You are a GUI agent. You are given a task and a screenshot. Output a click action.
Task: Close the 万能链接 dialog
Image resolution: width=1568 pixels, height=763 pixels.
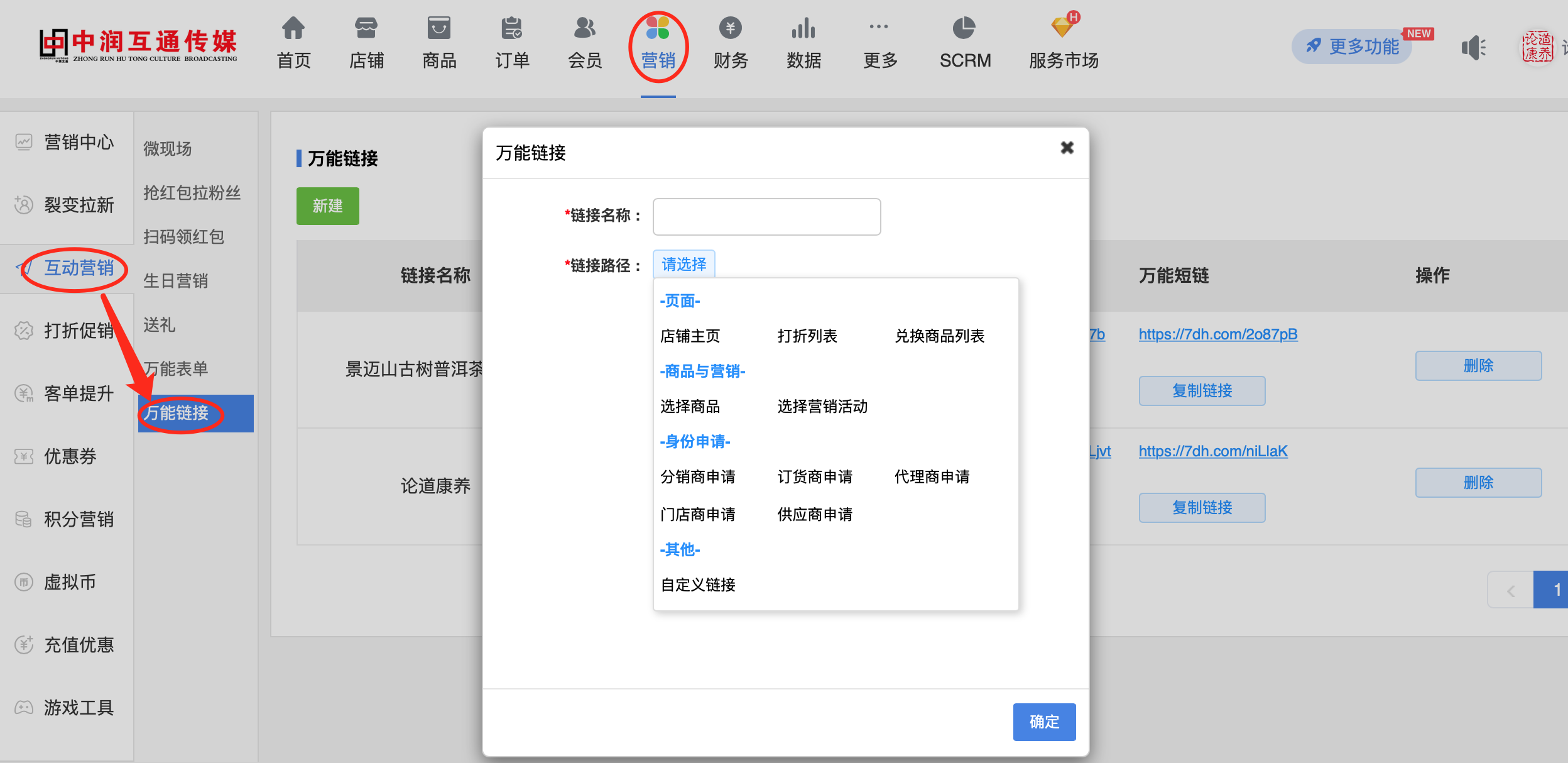1067,148
